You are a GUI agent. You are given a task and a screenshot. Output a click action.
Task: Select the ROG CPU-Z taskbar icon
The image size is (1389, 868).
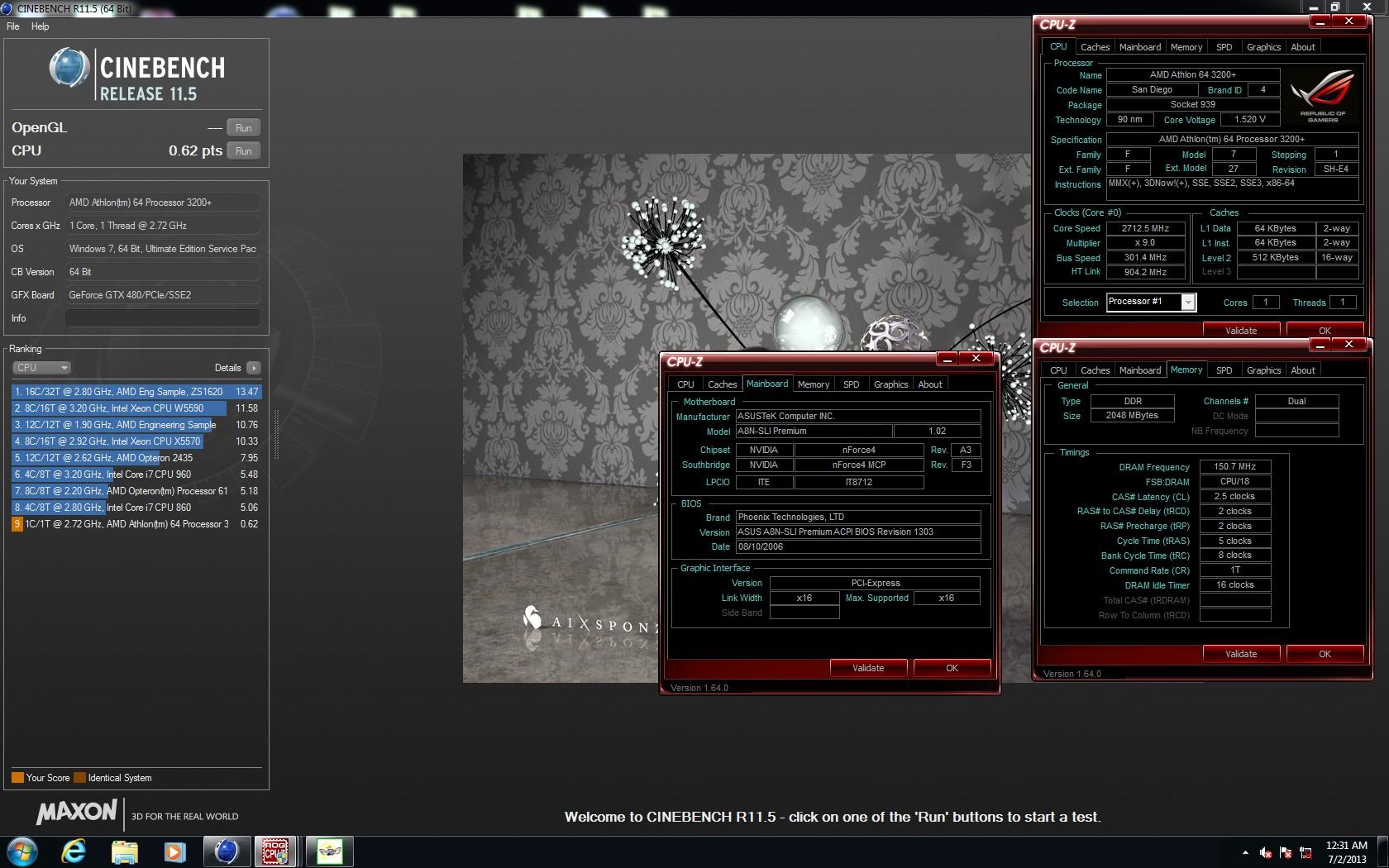coord(275,851)
